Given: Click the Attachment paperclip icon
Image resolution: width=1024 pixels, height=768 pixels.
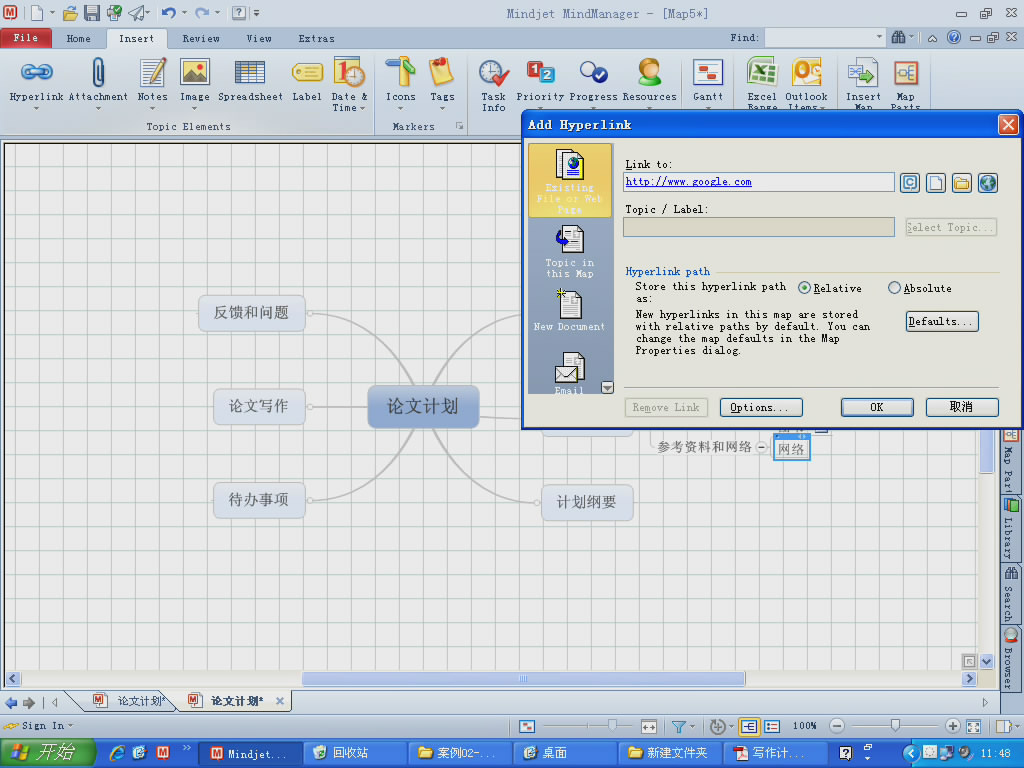Looking at the screenshot, I should 98,72.
